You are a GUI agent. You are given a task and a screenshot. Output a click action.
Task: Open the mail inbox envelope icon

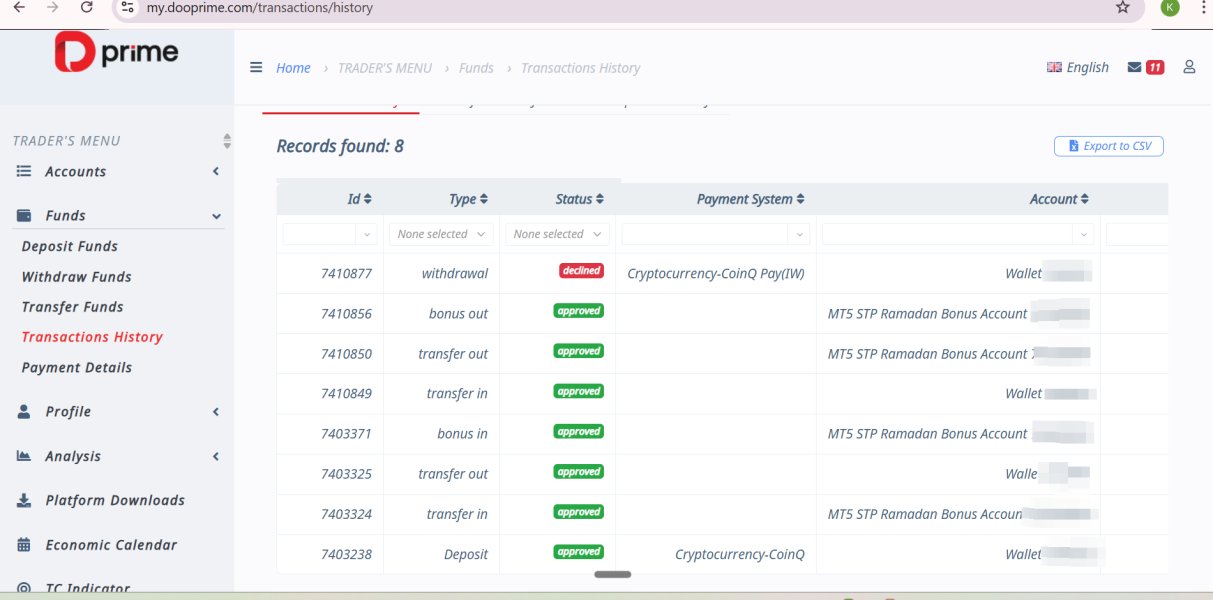click(1134, 68)
